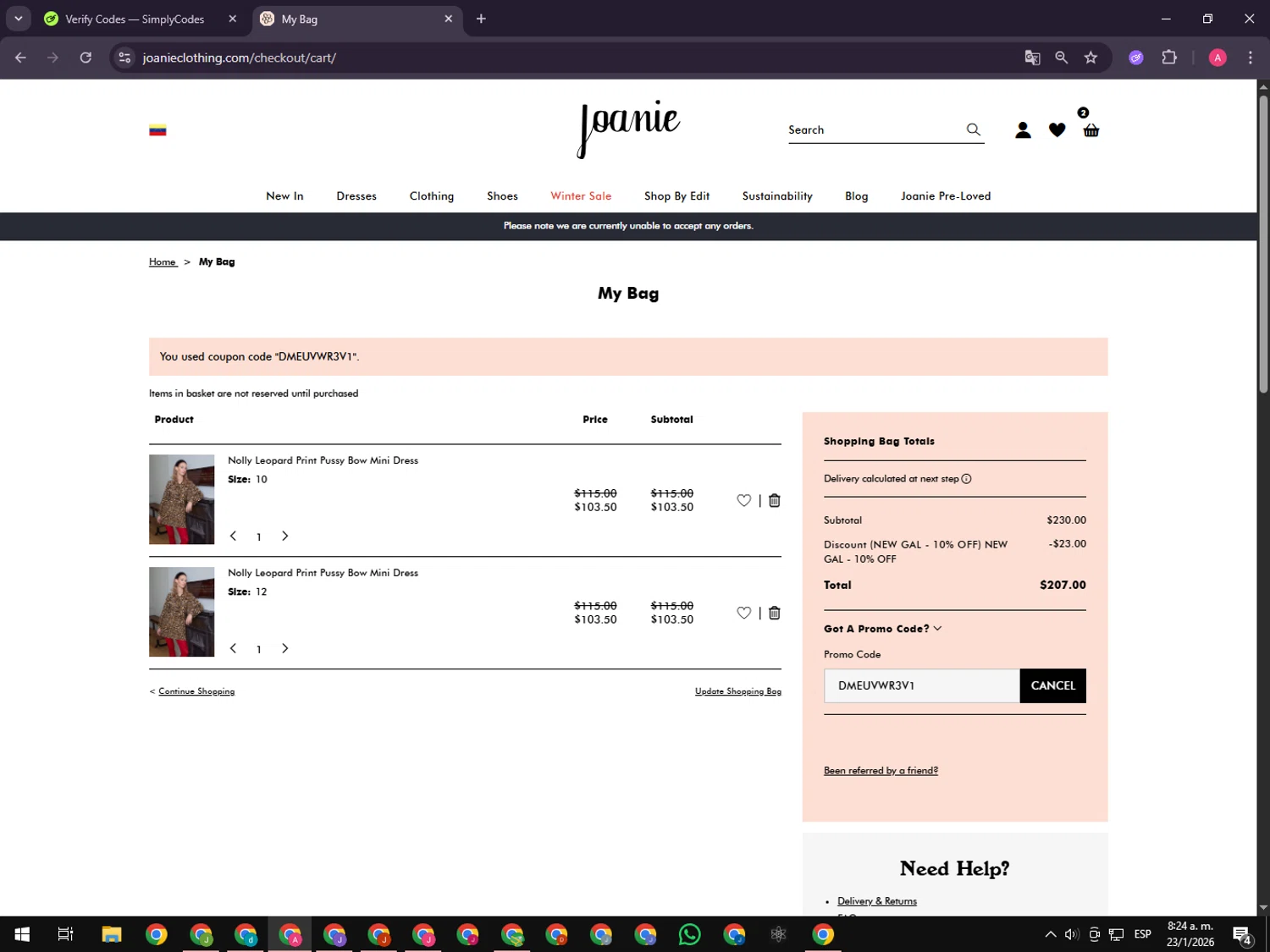Decrease quantity of size 12 dress
This screenshot has height=952, width=1270.
click(x=233, y=648)
